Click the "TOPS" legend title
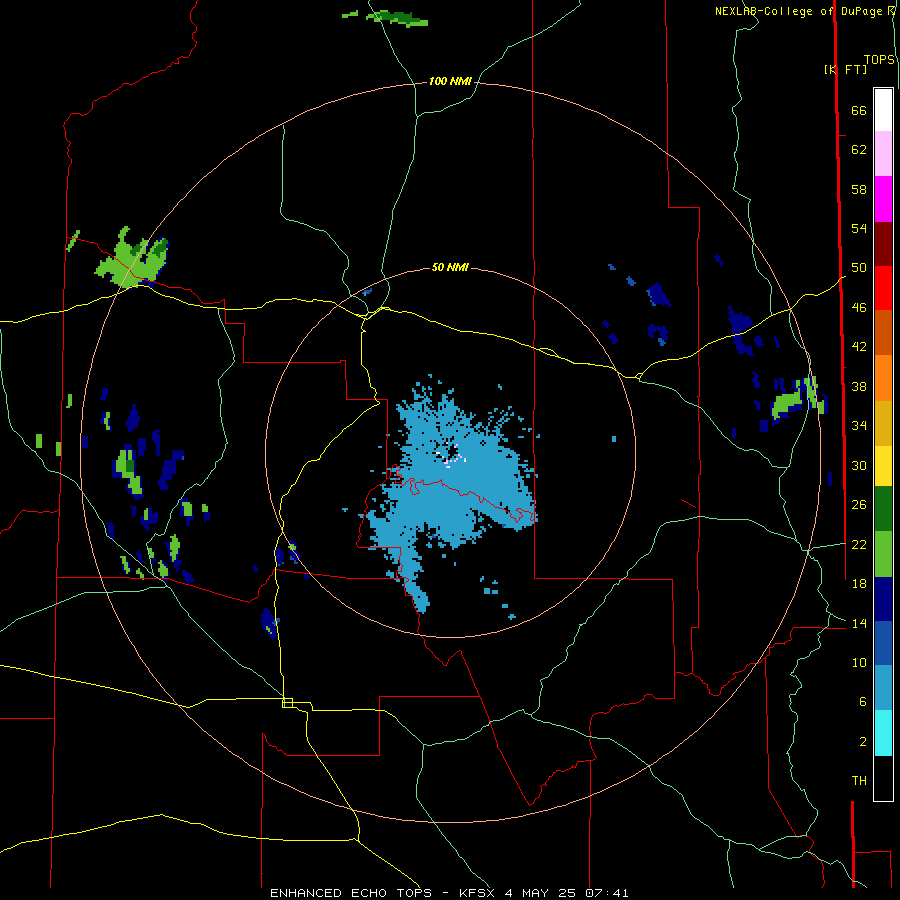This screenshot has height=900, width=900. pos(879,59)
